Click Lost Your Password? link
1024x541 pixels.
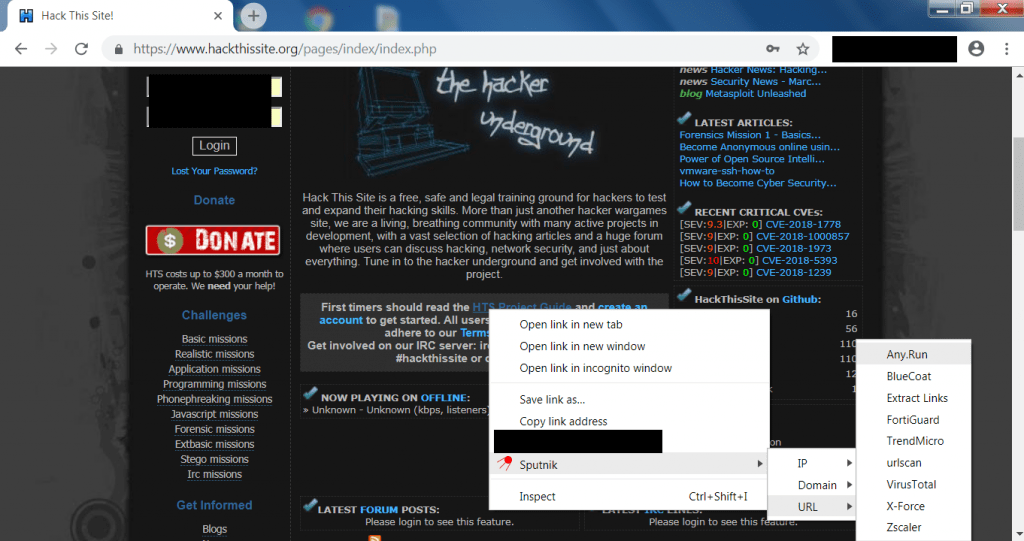(x=214, y=171)
